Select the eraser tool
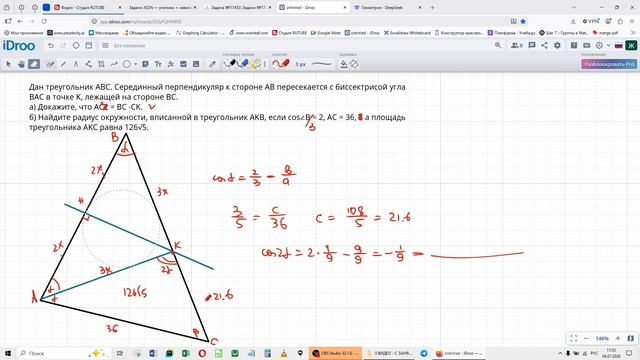 coord(34,64)
